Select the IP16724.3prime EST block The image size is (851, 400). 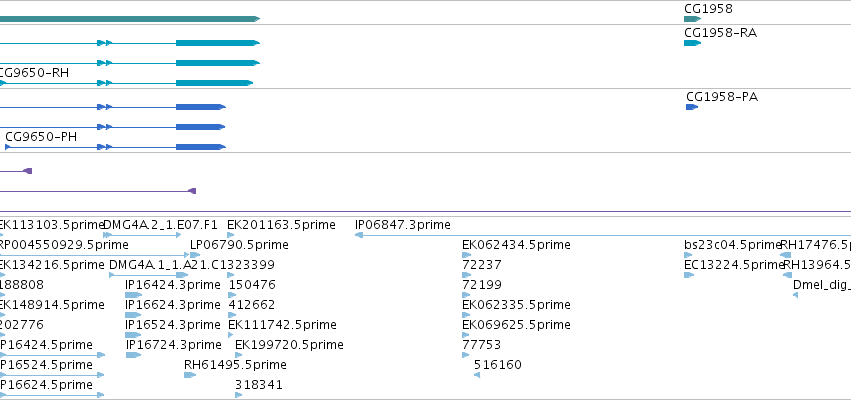tap(133, 355)
